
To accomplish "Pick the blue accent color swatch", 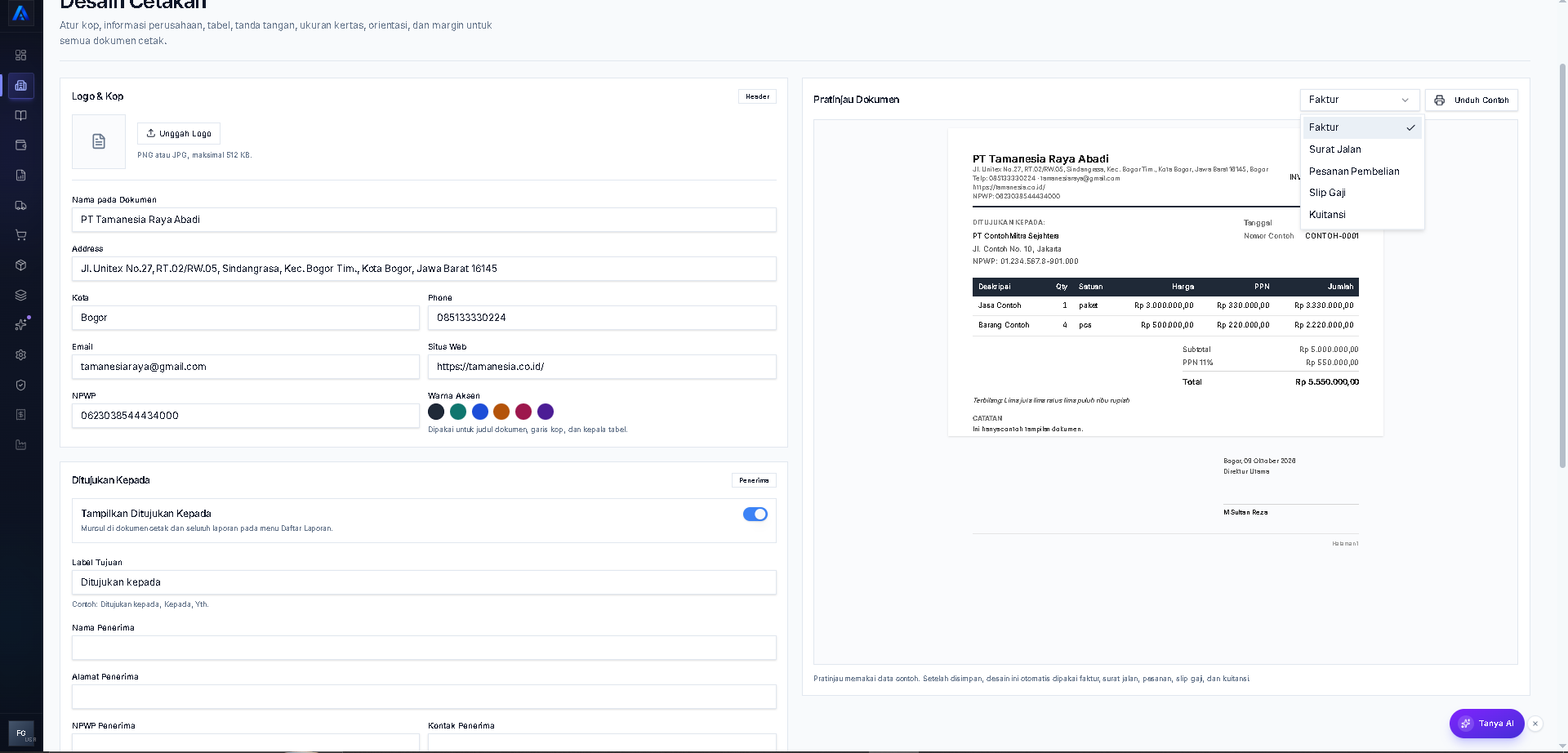I will [480, 412].
